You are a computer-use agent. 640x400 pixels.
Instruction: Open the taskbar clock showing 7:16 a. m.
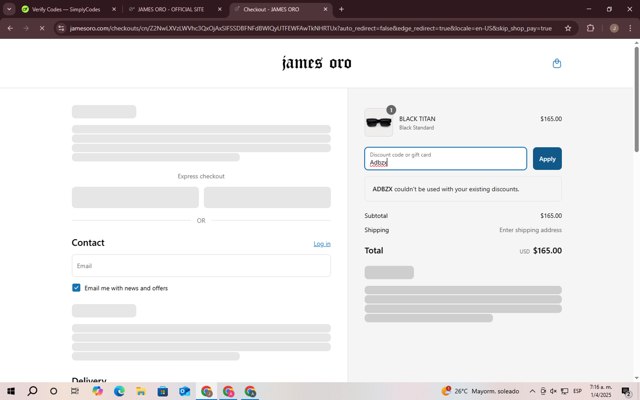tap(601, 391)
